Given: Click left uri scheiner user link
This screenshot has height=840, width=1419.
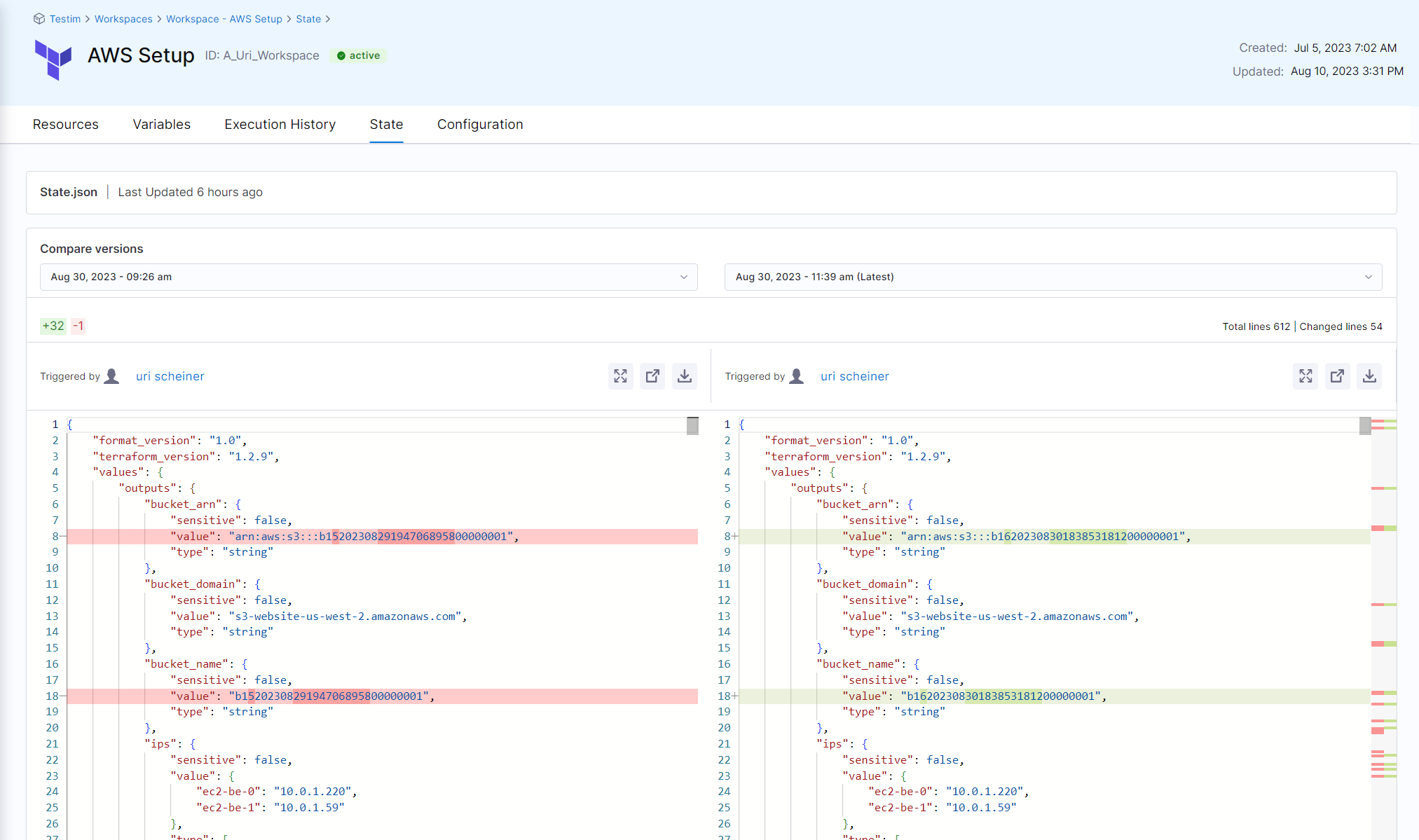Looking at the screenshot, I should (x=170, y=376).
